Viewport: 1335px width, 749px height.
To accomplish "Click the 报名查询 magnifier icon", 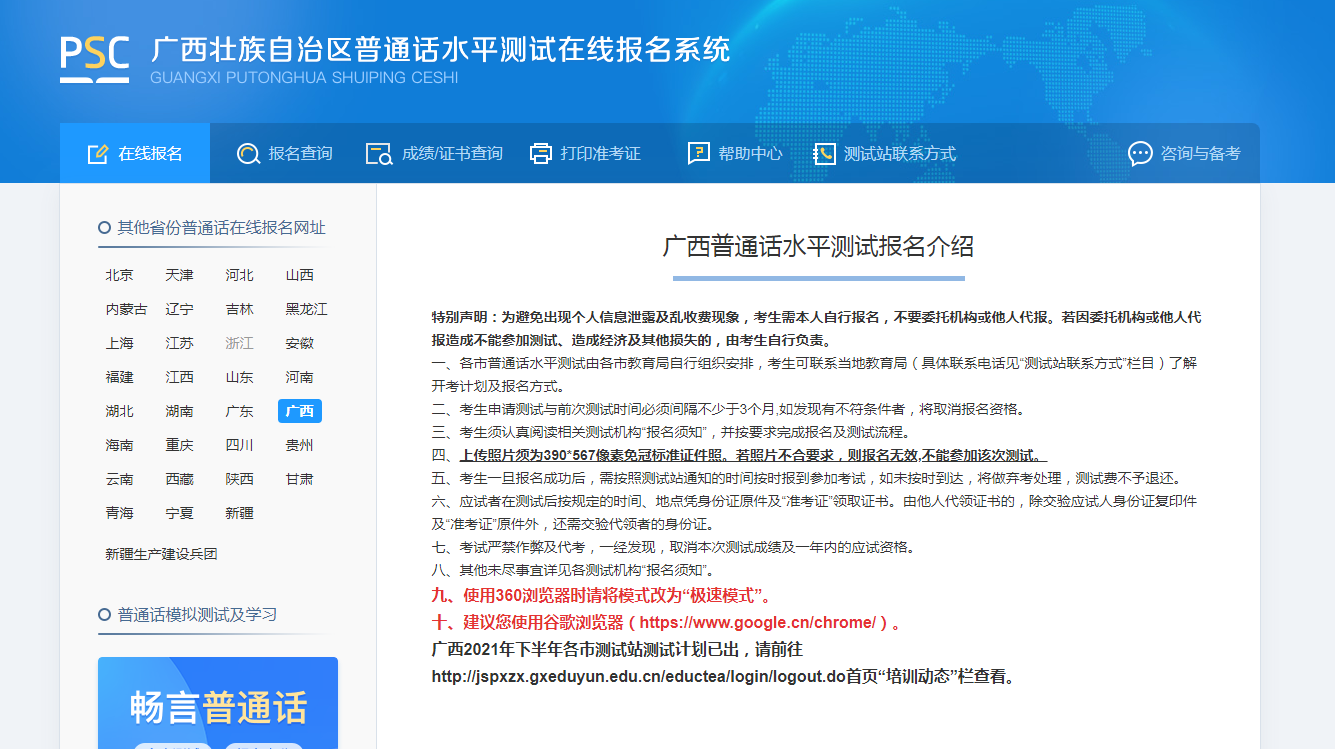I will point(247,154).
